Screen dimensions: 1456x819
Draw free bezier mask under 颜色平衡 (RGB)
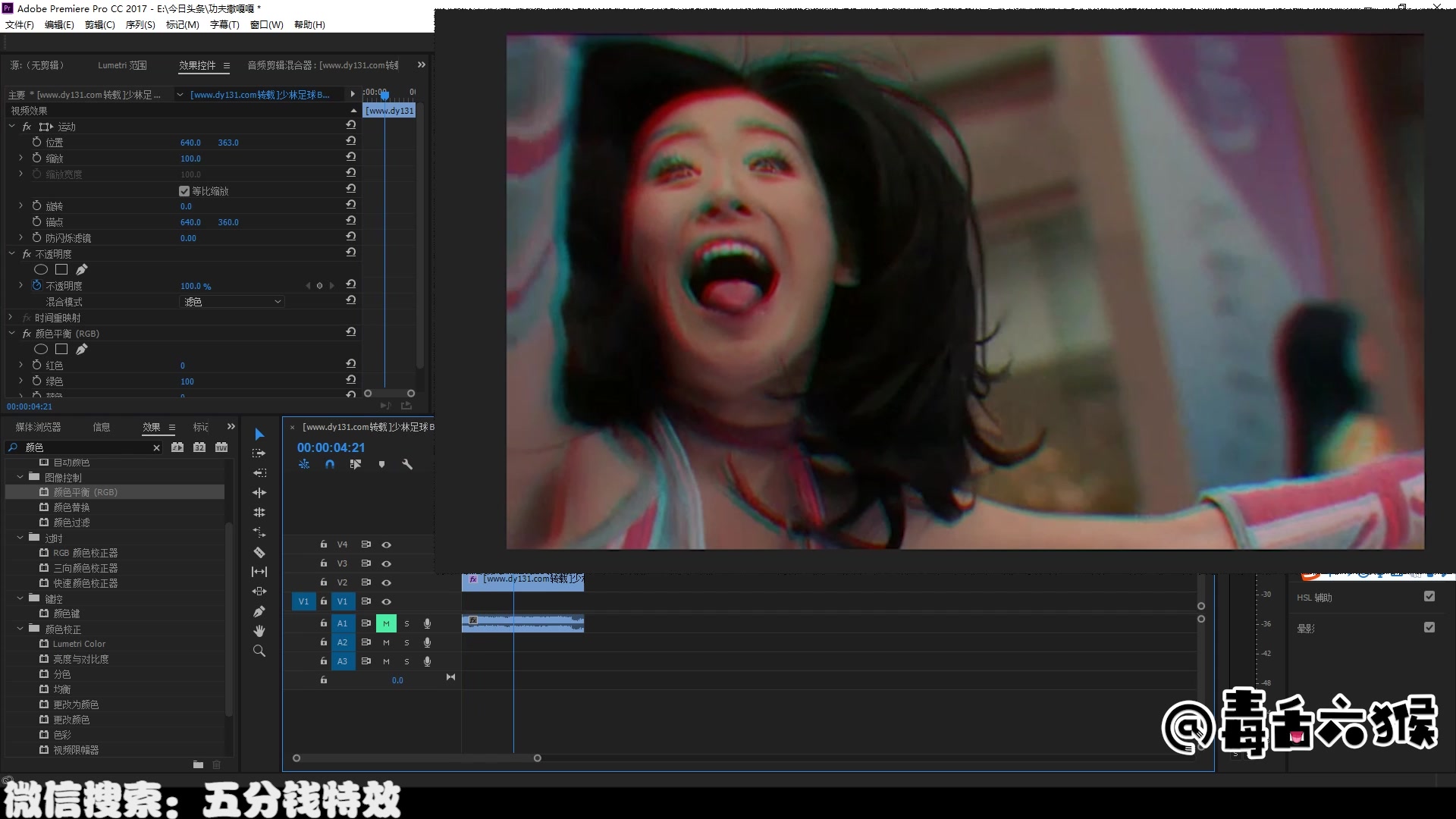coord(81,349)
